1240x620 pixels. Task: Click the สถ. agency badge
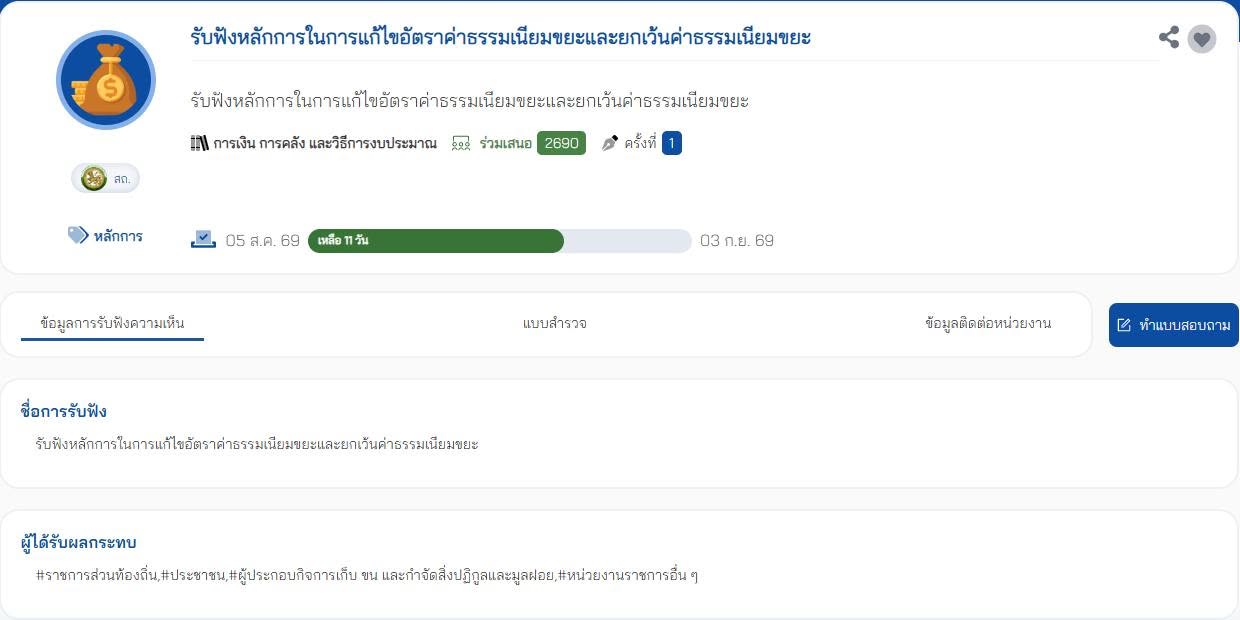click(x=106, y=178)
